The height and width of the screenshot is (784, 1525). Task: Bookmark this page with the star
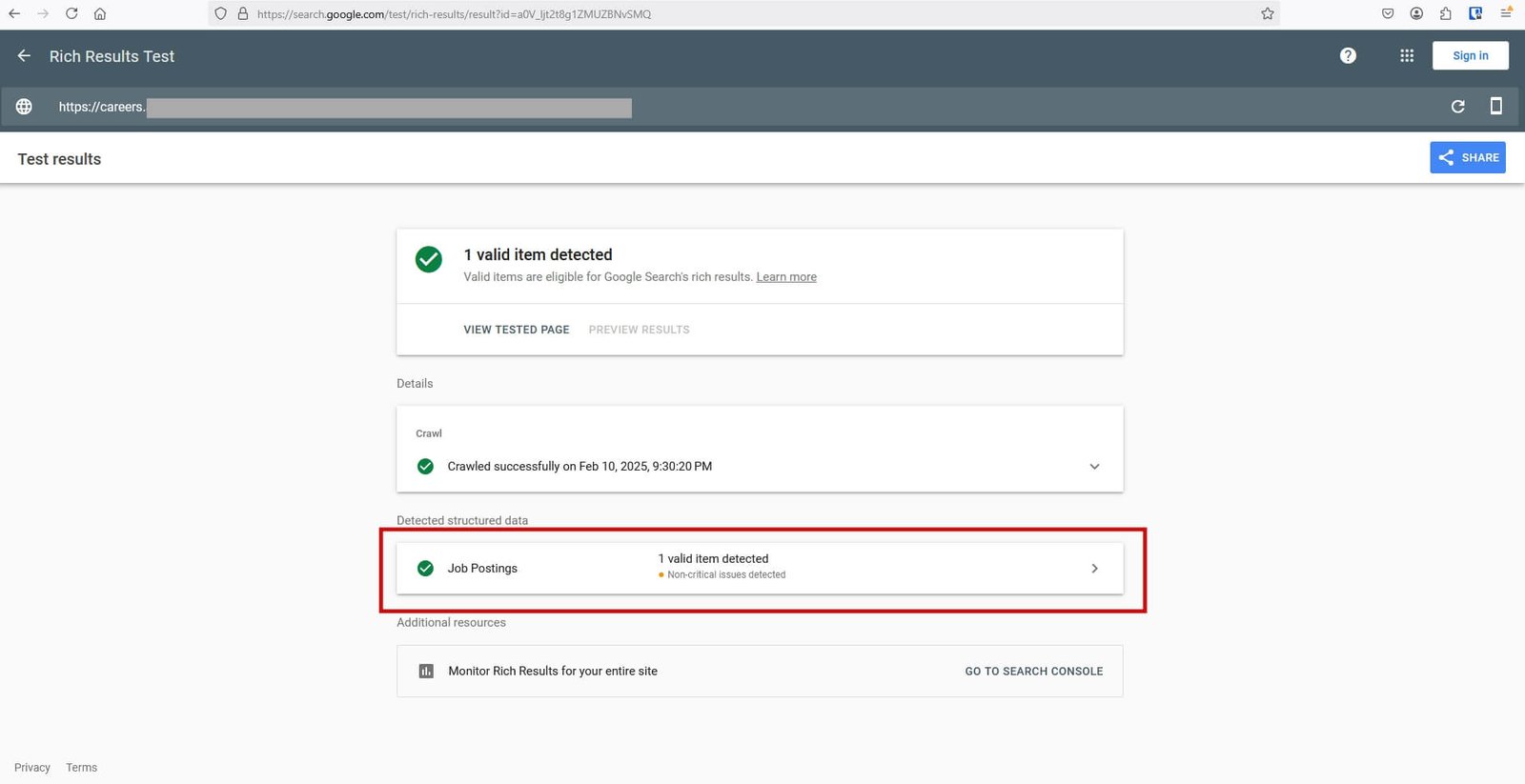[1268, 13]
